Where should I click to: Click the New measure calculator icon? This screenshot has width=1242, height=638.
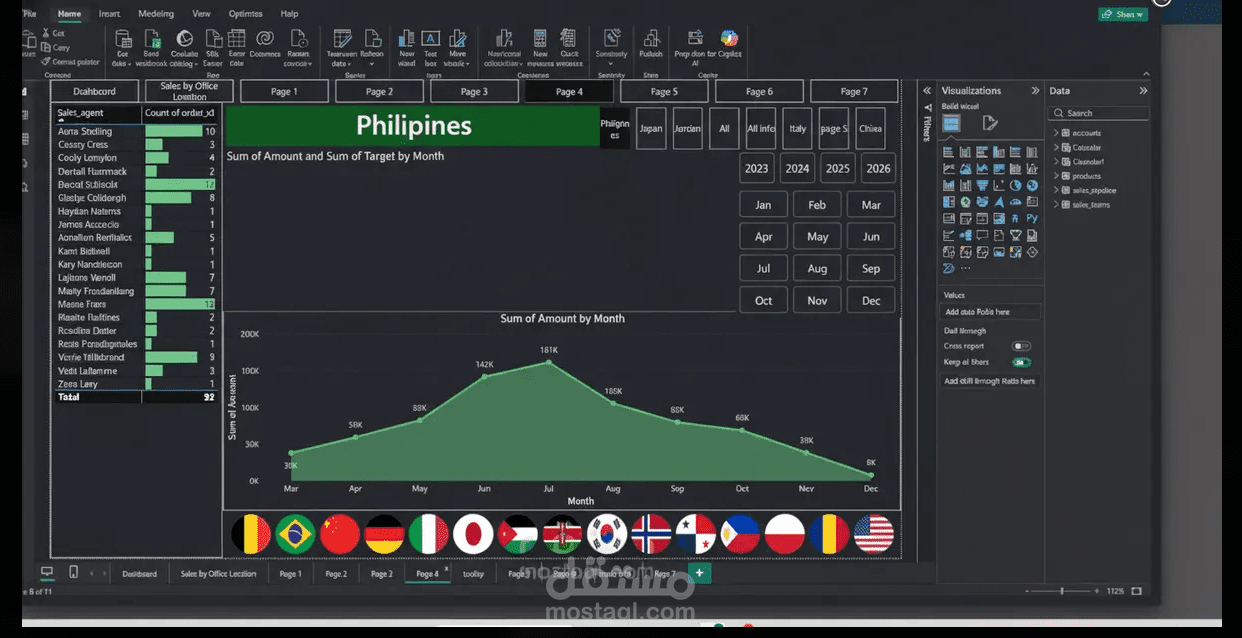coord(540,39)
